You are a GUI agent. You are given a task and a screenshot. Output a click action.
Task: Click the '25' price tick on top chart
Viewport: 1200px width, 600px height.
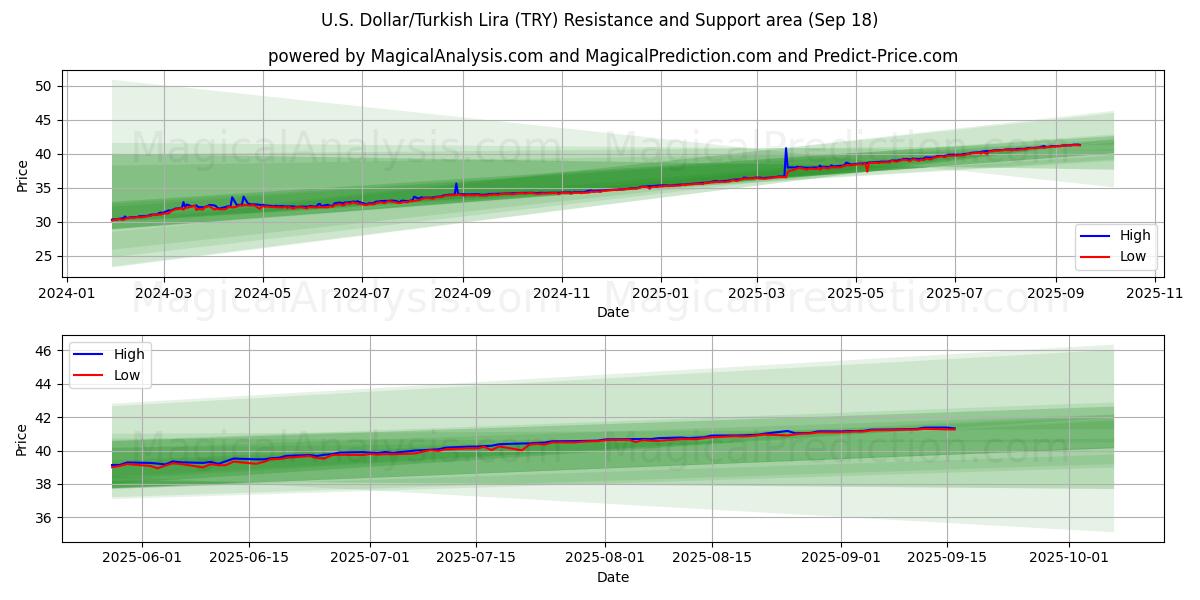click(44, 256)
